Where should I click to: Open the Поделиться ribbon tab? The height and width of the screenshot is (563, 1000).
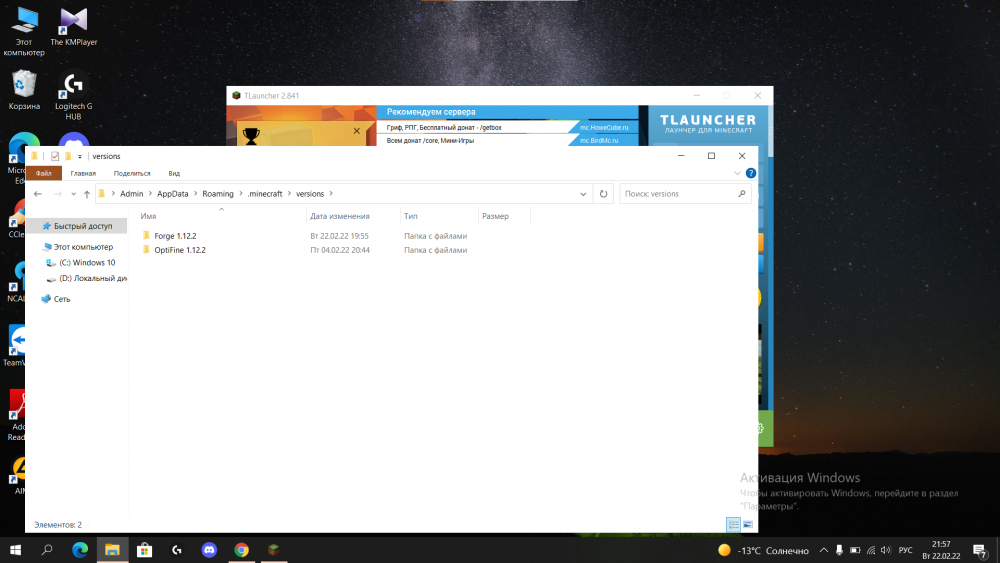click(x=132, y=173)
